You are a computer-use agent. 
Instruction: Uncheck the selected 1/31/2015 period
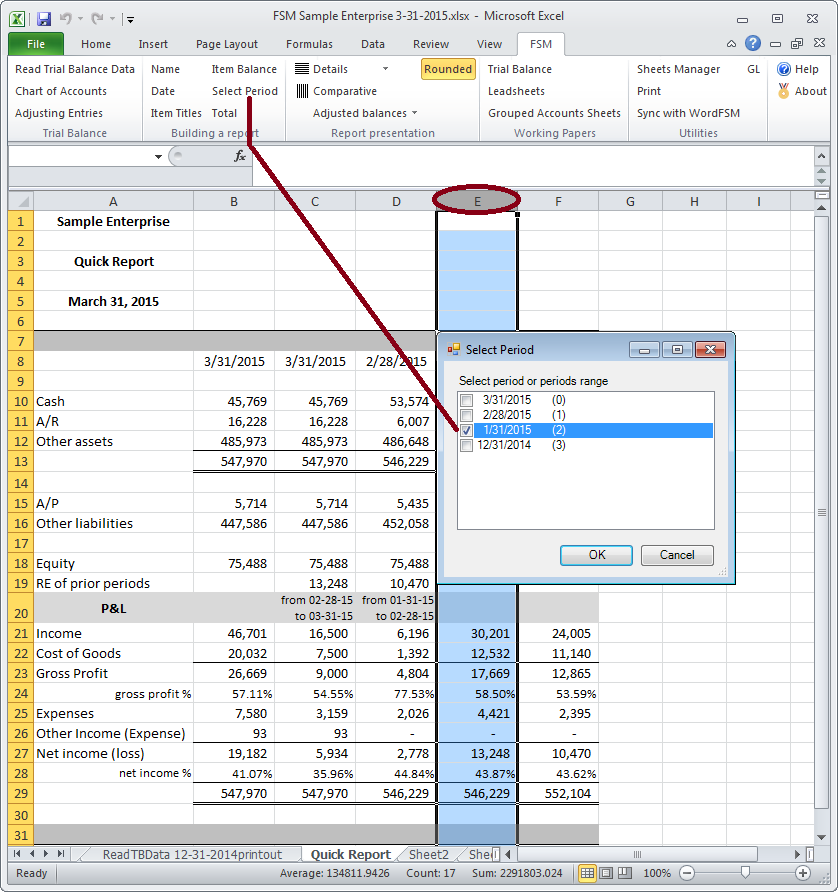pyautogui.click(x=465, y=430)
